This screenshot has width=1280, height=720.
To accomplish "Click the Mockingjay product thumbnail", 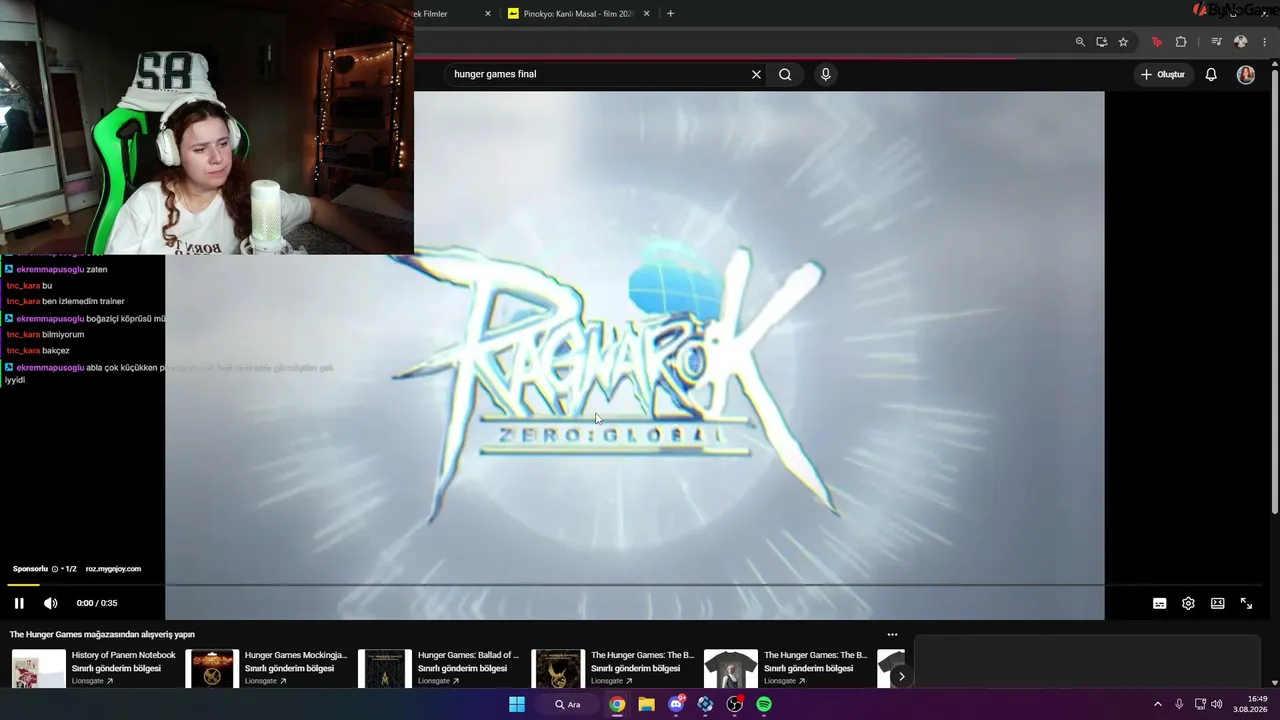I will pyautogui.click(x=212, y=669).
